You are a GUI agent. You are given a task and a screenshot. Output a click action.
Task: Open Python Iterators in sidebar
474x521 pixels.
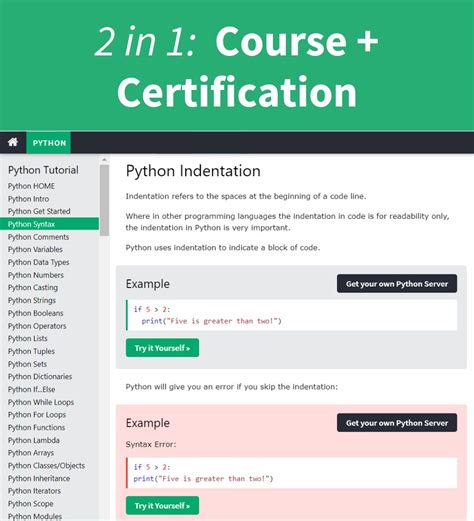[34, 491]
